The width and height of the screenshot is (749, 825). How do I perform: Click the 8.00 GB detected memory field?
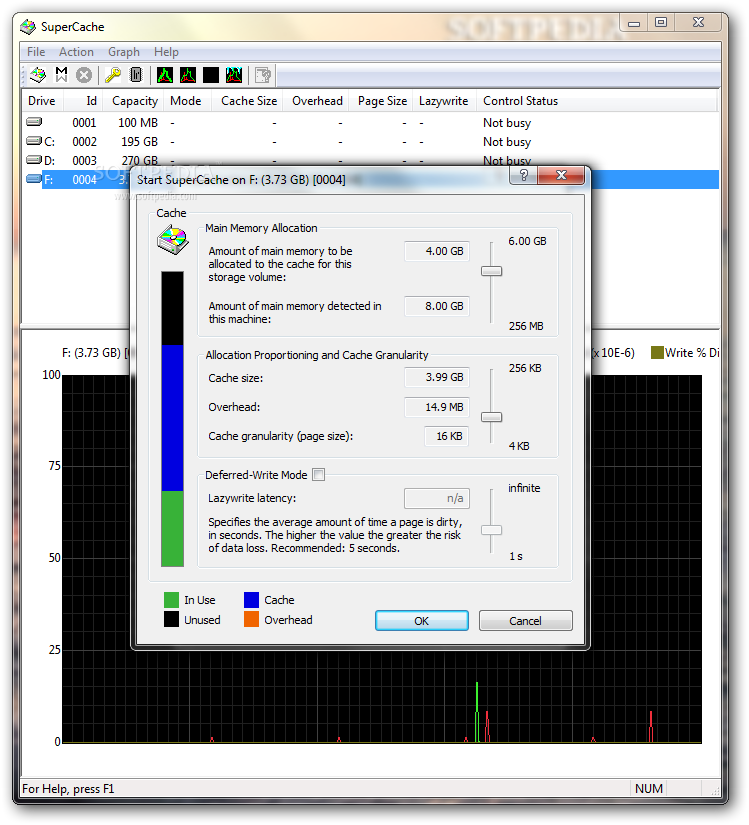[437, 306]
